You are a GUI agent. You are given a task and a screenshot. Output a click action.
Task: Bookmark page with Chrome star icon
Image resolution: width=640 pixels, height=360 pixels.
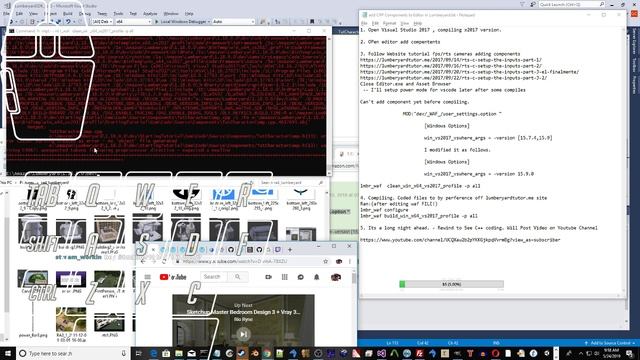coord(325,261)
